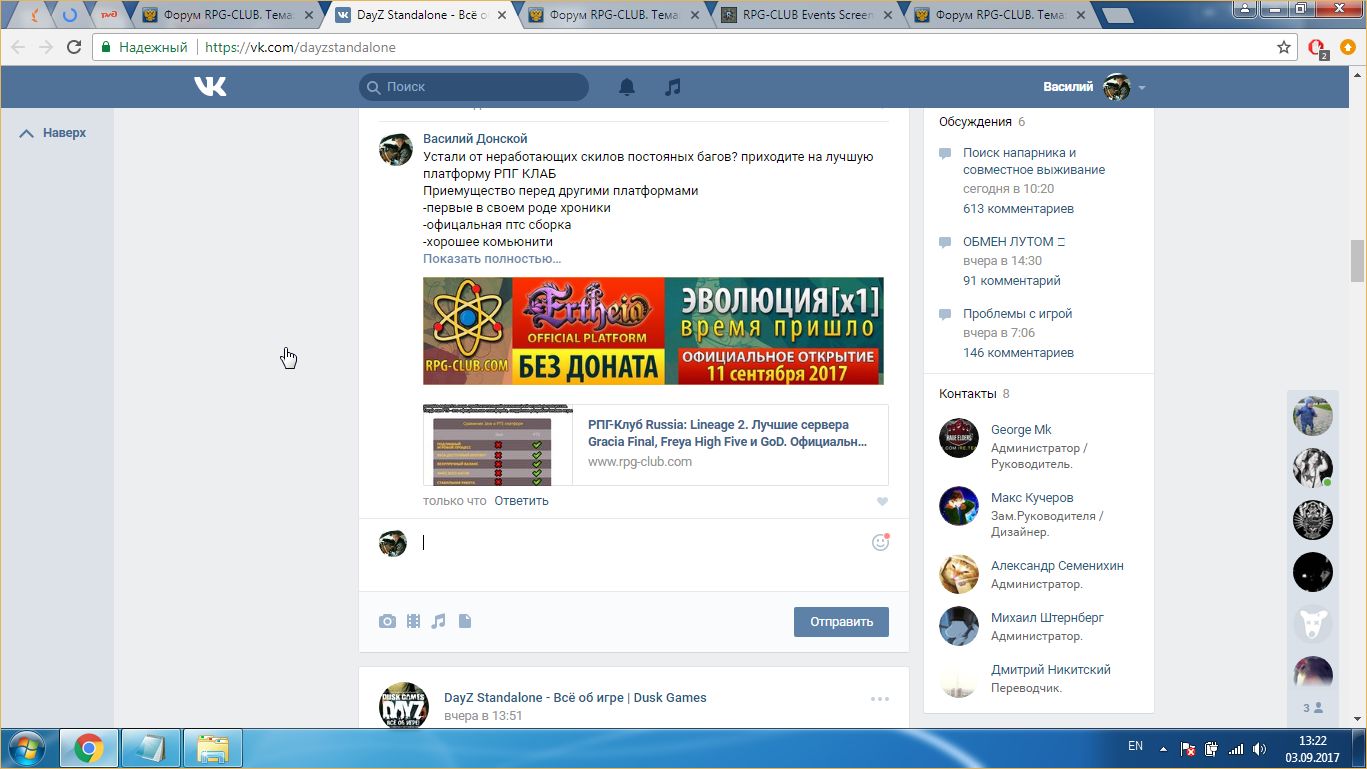1367x769 pixels.
Task: Attach audio via the music note below comment box
Action: [438, 621]
